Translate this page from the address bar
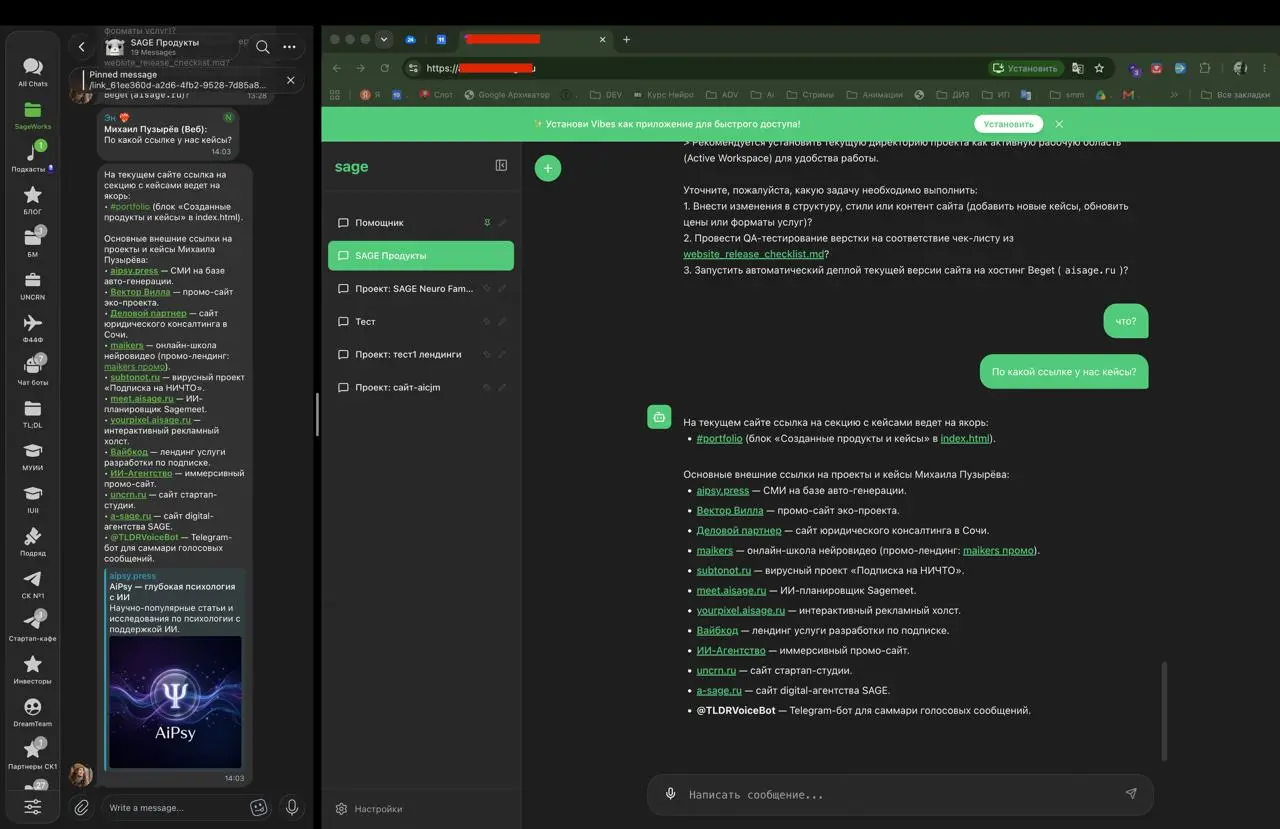 pos(1077,68)
